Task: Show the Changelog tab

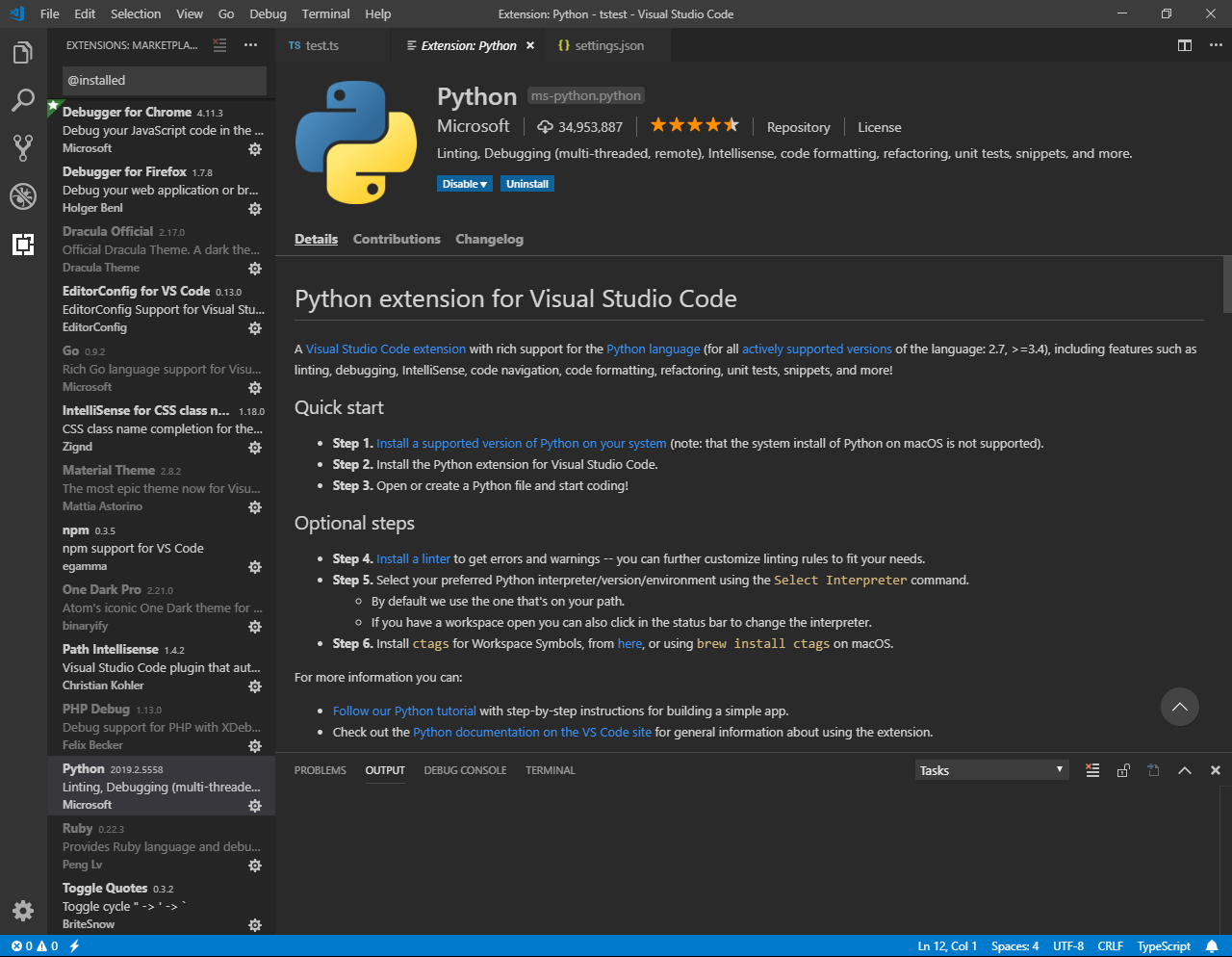Action: coord(489,239)
